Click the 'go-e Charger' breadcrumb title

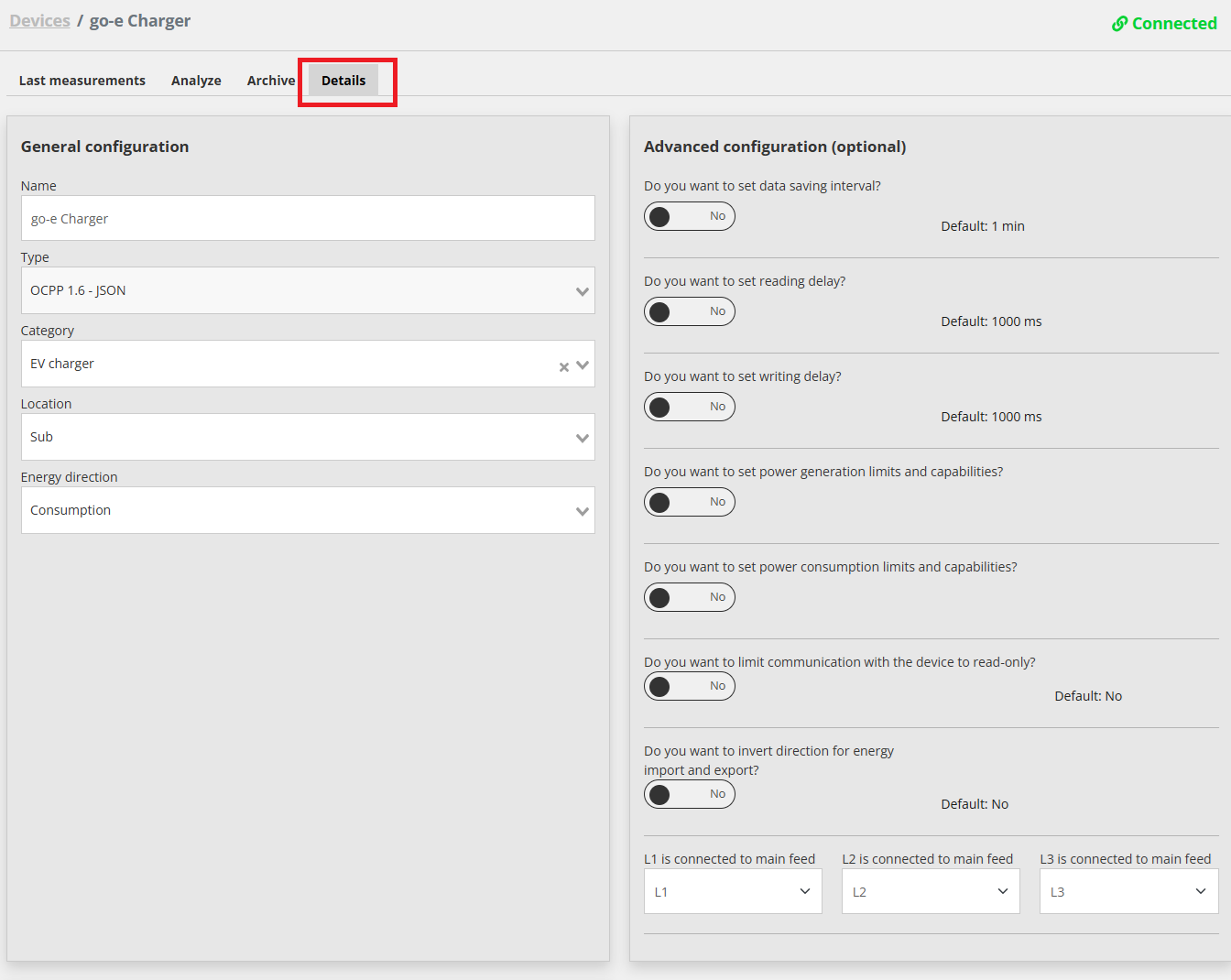point(140,21)
